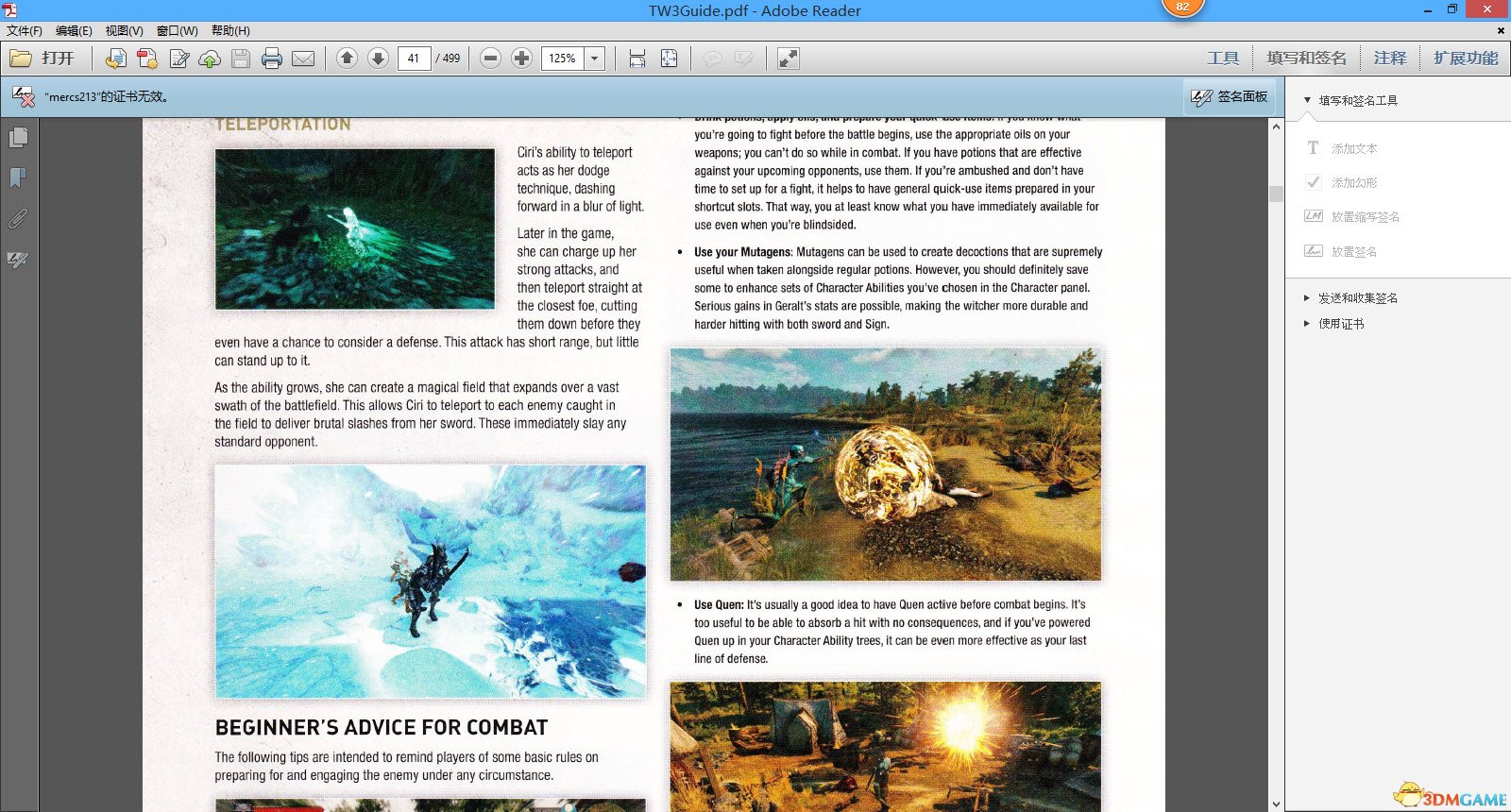Click the 签名面板 button

tap(1230, 96)
